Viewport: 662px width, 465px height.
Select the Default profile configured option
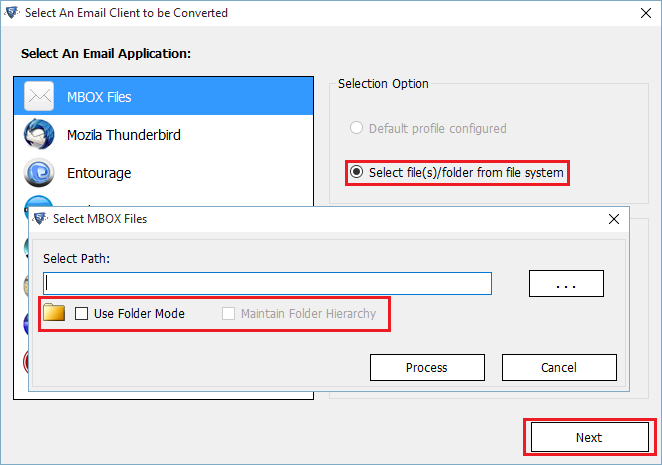356,128
